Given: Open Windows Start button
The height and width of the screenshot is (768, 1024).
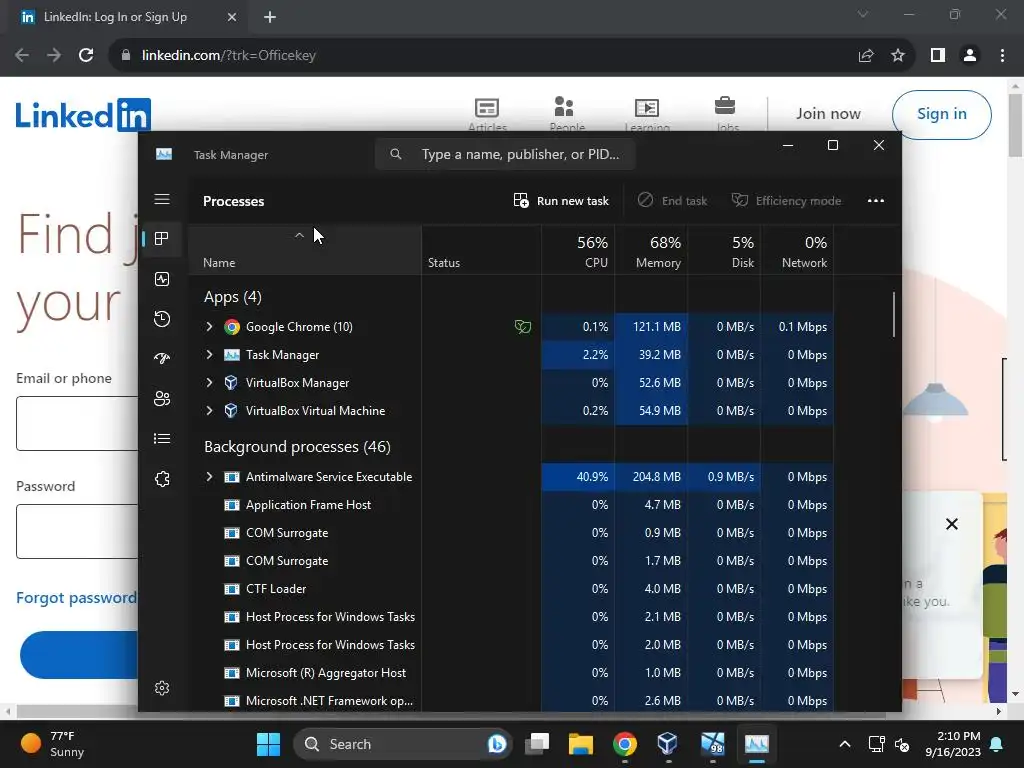Looking at the screenshot, I should pos(268,744).
